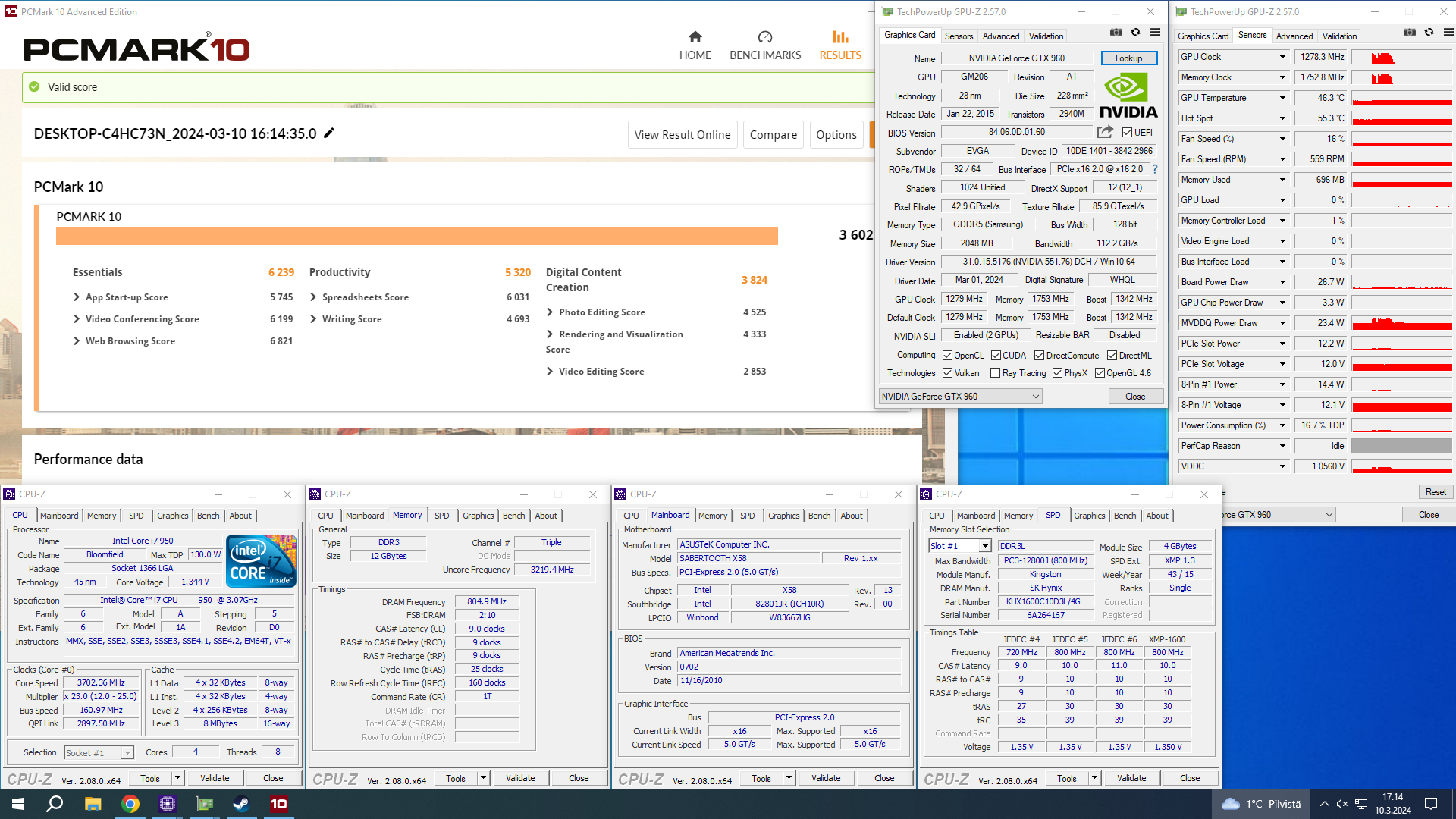Toggle the OpenCL checkbox in GPU-Z
1456x819 pixels.
pos(947,356)
